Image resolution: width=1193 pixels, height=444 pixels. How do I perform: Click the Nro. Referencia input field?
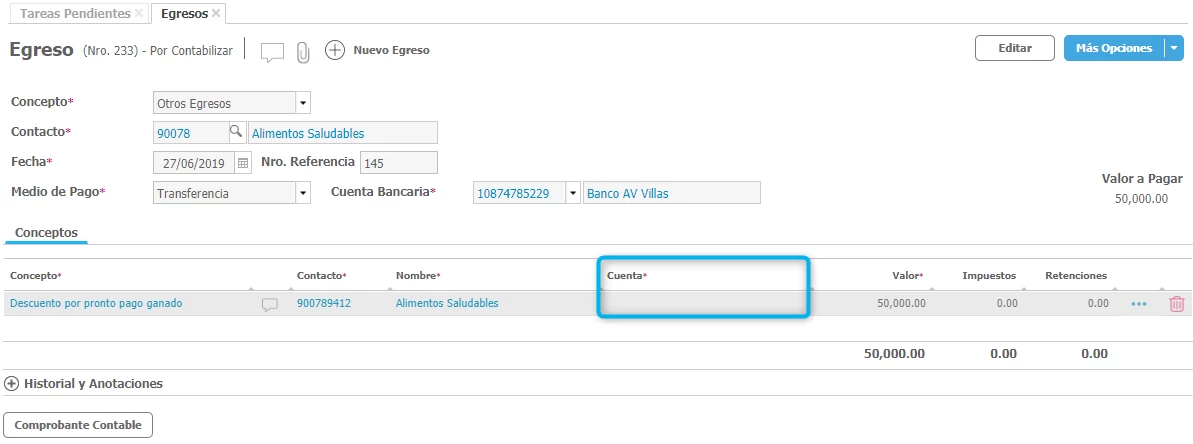point(398,162)
